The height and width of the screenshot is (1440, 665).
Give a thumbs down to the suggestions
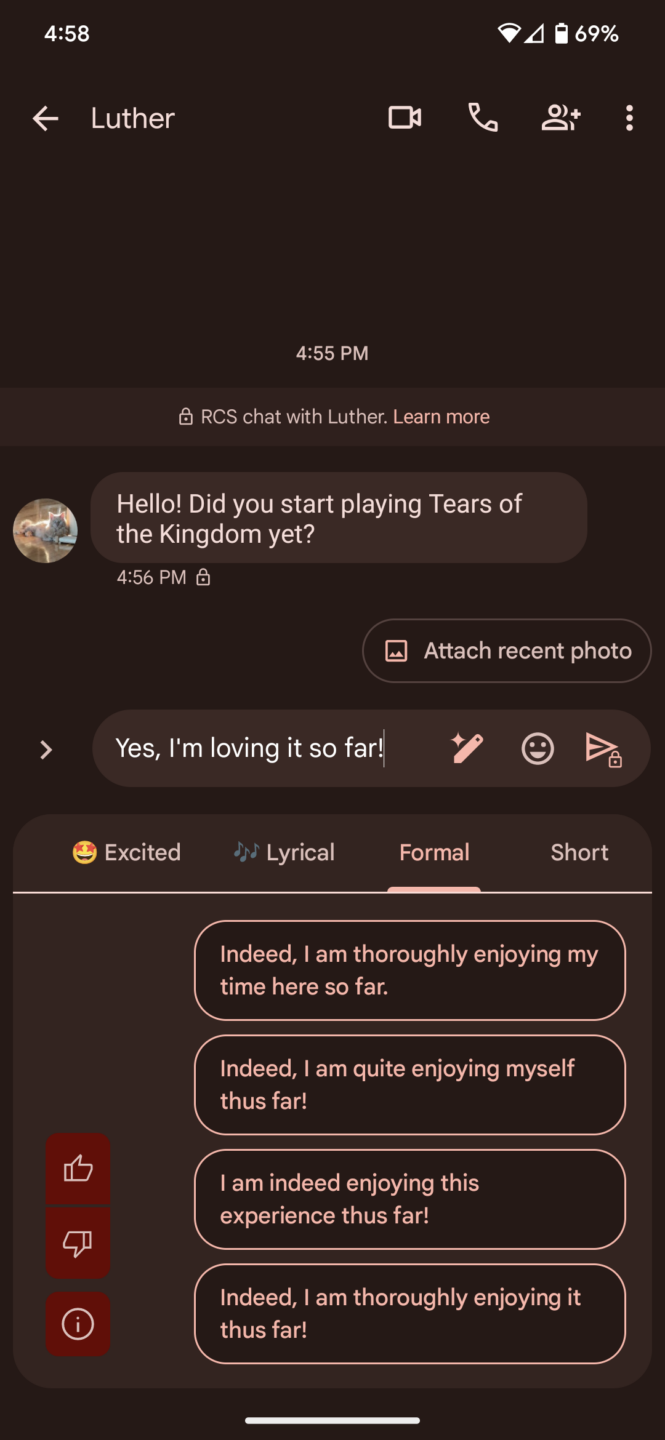(x=77, y=1244)
